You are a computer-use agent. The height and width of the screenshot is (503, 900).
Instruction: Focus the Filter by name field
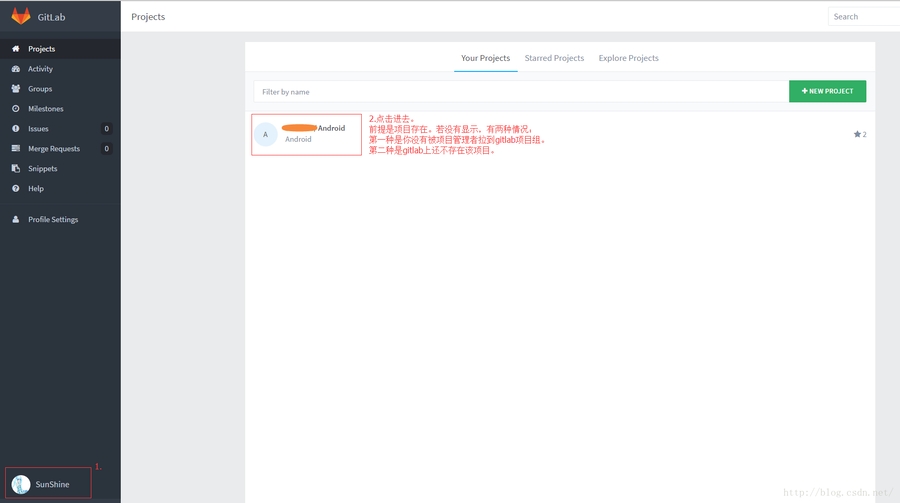(520, 92)
